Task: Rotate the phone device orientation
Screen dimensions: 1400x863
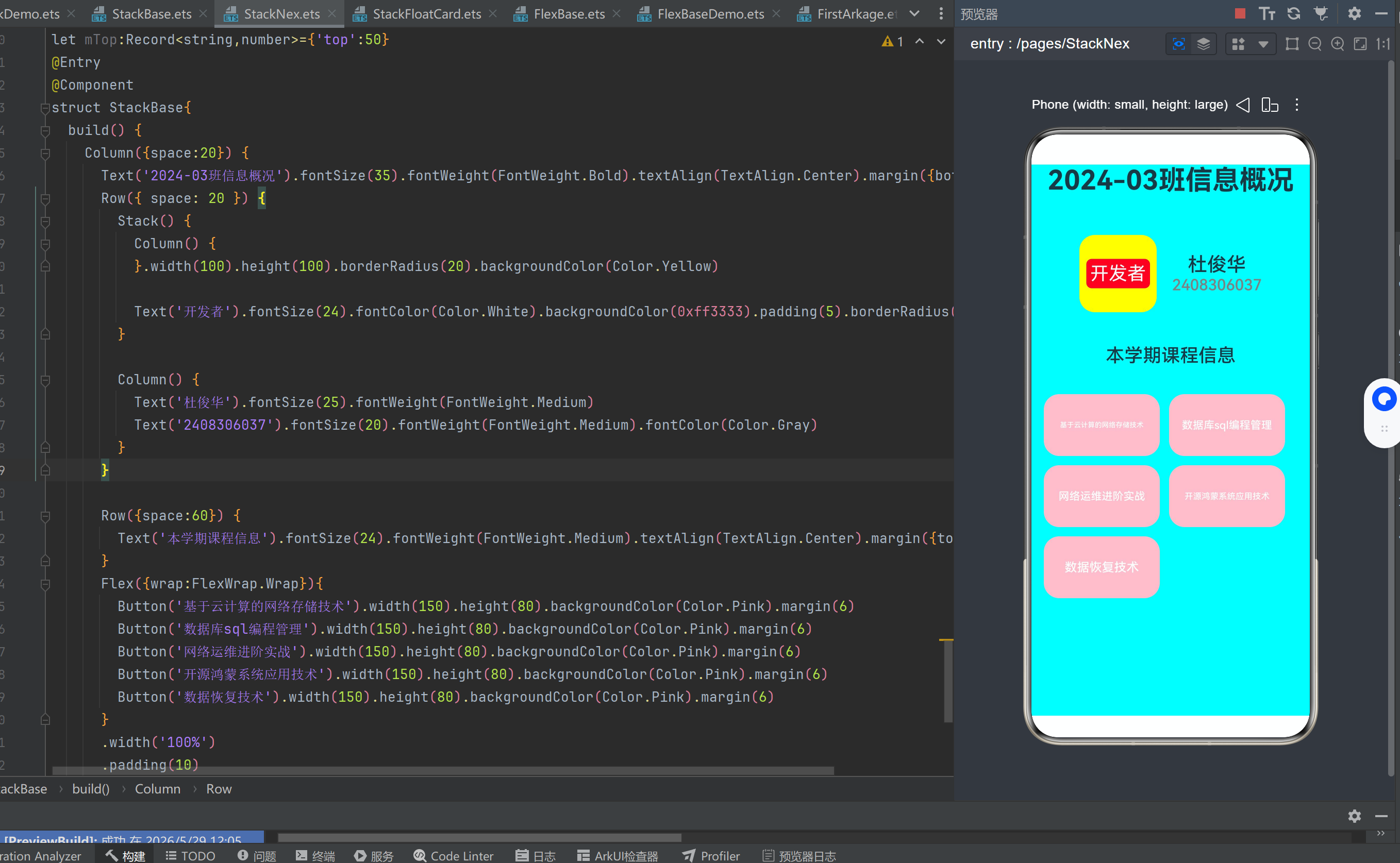Action: [1270, 105]
